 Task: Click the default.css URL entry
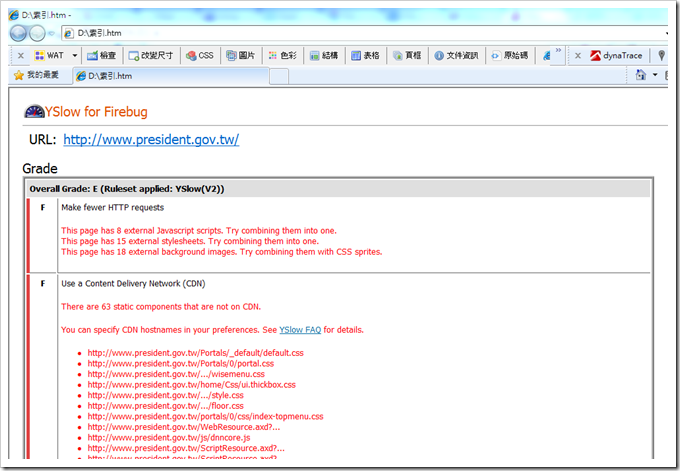[196, 353]
